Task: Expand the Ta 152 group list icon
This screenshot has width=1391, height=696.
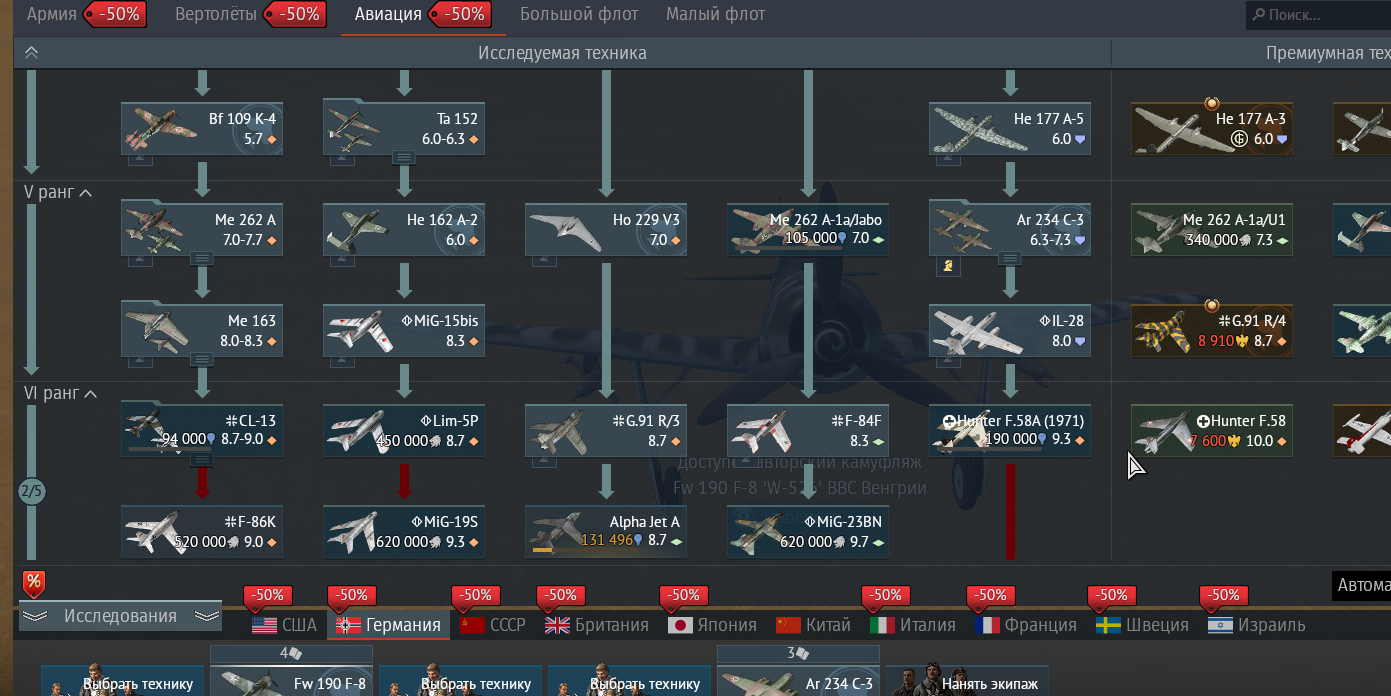Action: pyautogui.click(x=404, y=157)
